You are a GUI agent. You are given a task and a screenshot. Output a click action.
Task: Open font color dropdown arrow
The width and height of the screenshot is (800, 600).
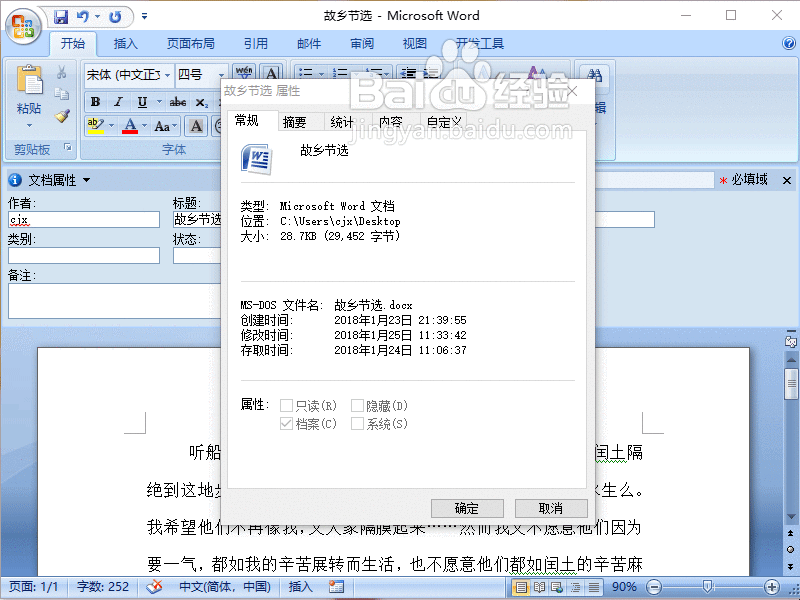[144, 126]
